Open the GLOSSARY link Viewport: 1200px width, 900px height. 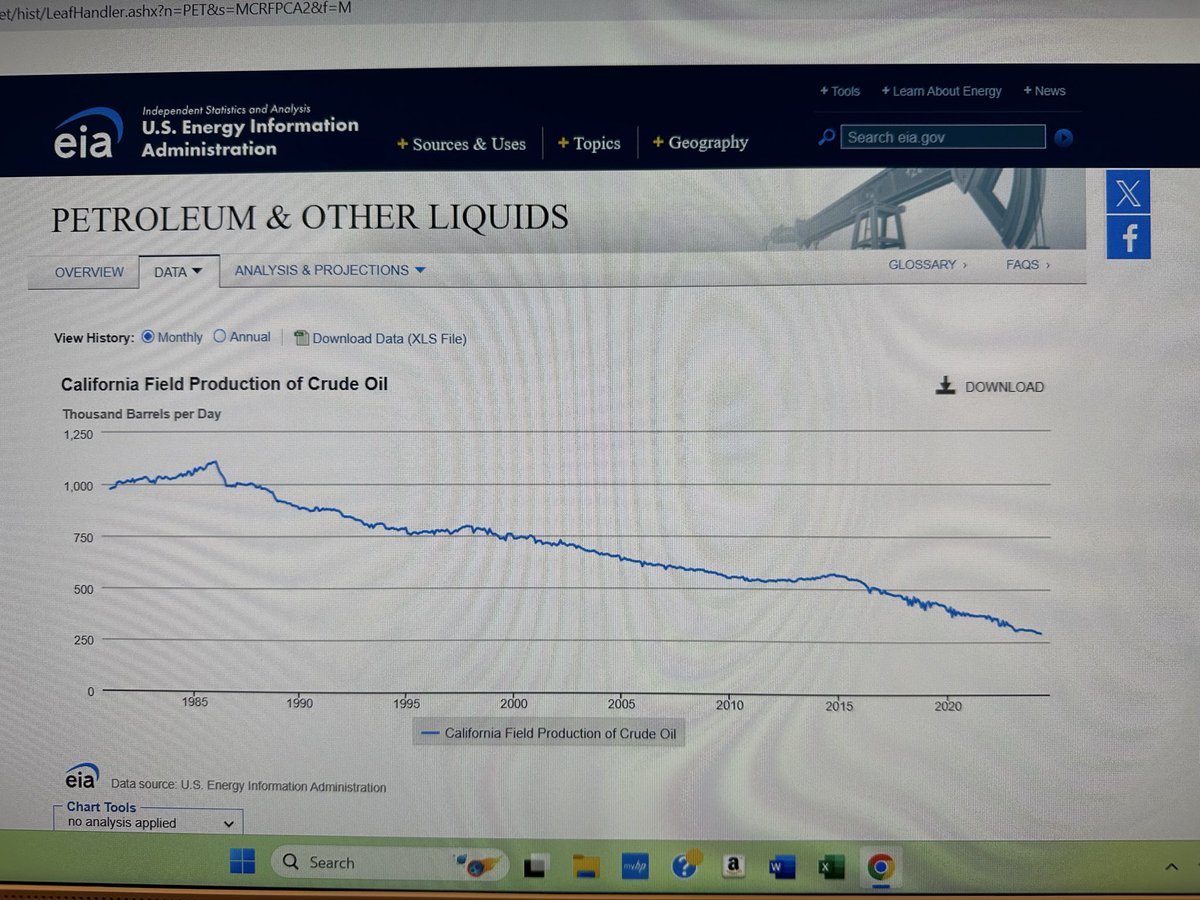point(928,265)
